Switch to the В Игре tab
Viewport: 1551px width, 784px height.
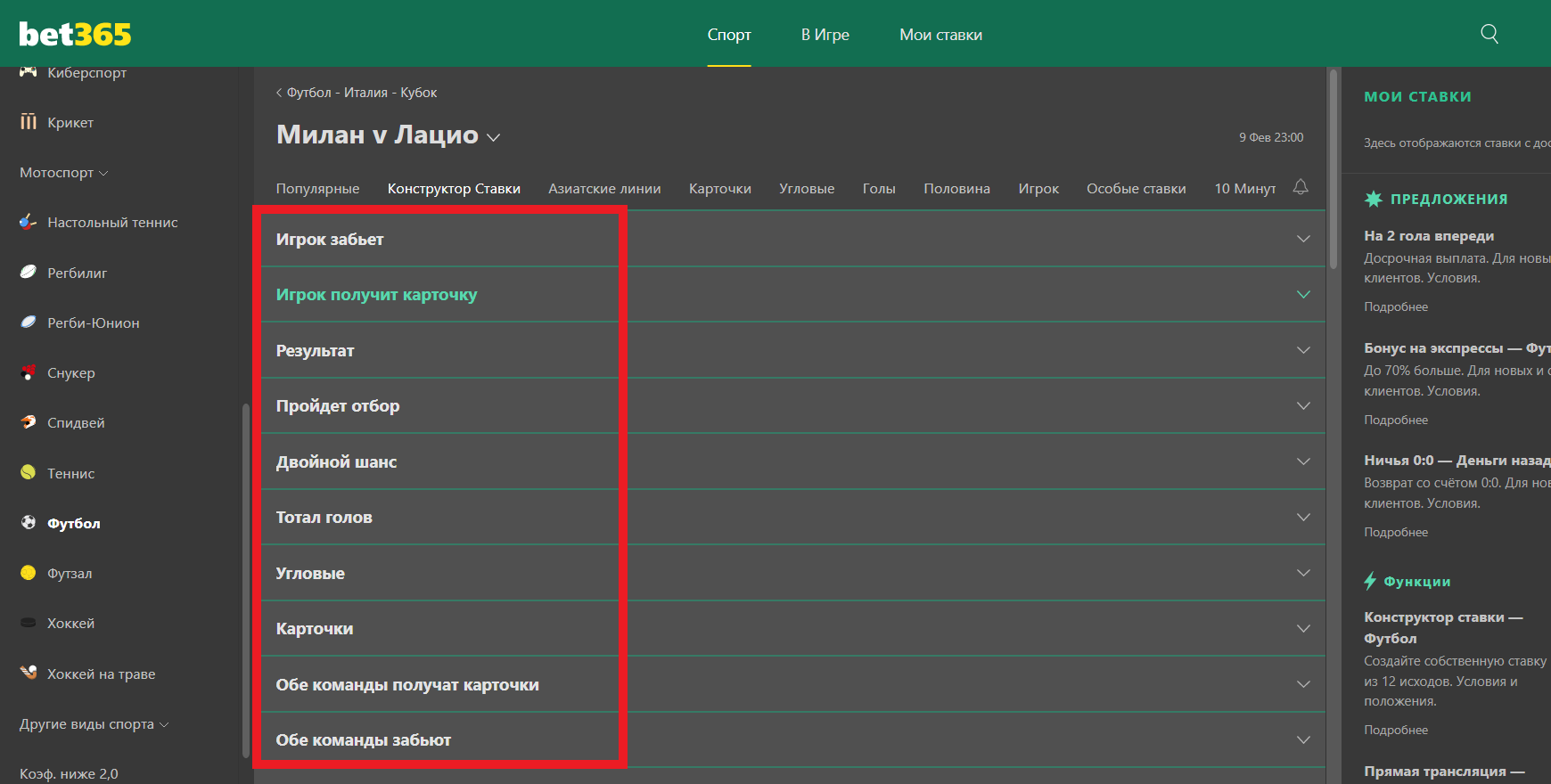(x=825, y=35)
